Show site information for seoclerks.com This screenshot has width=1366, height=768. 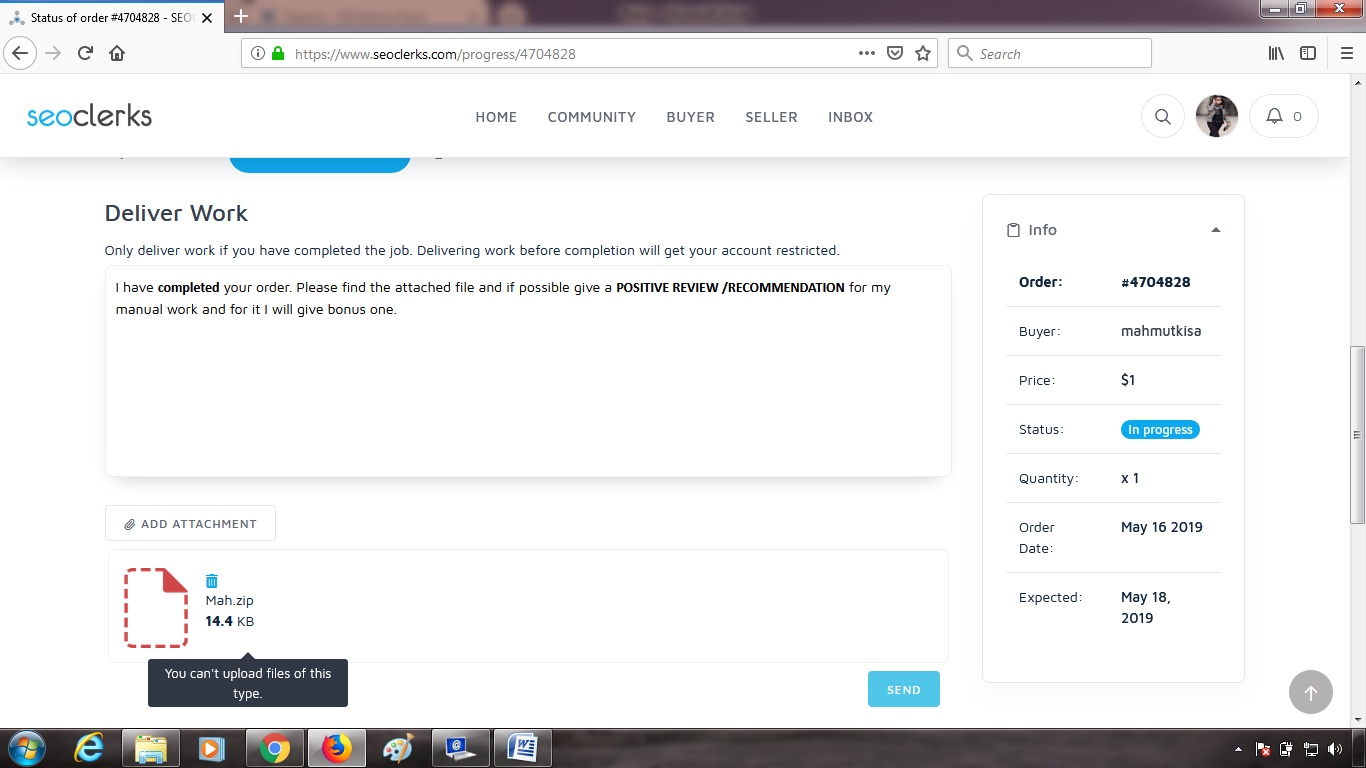point(258,53)
